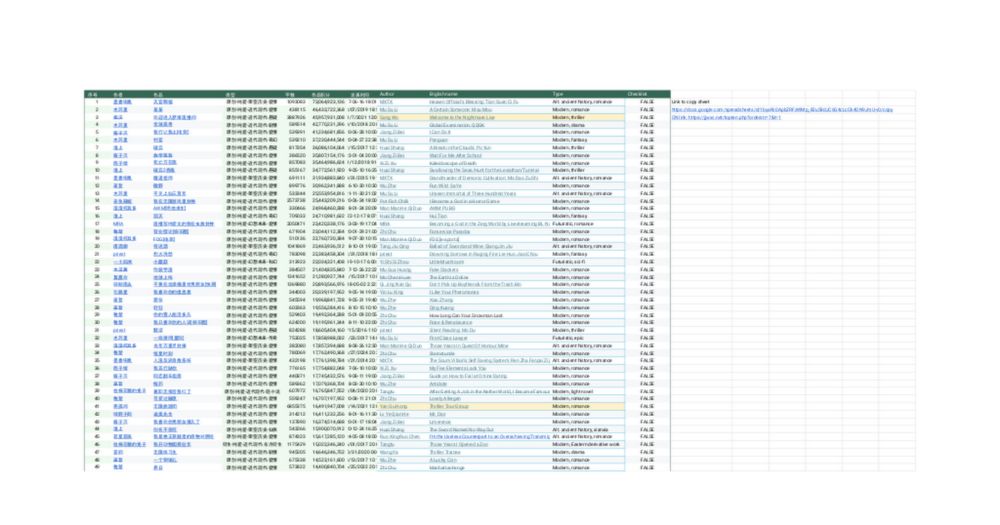
Task: Open the 'My Five Elements Lack You' link
Action: pyautogui.click(x=458, y=368)
